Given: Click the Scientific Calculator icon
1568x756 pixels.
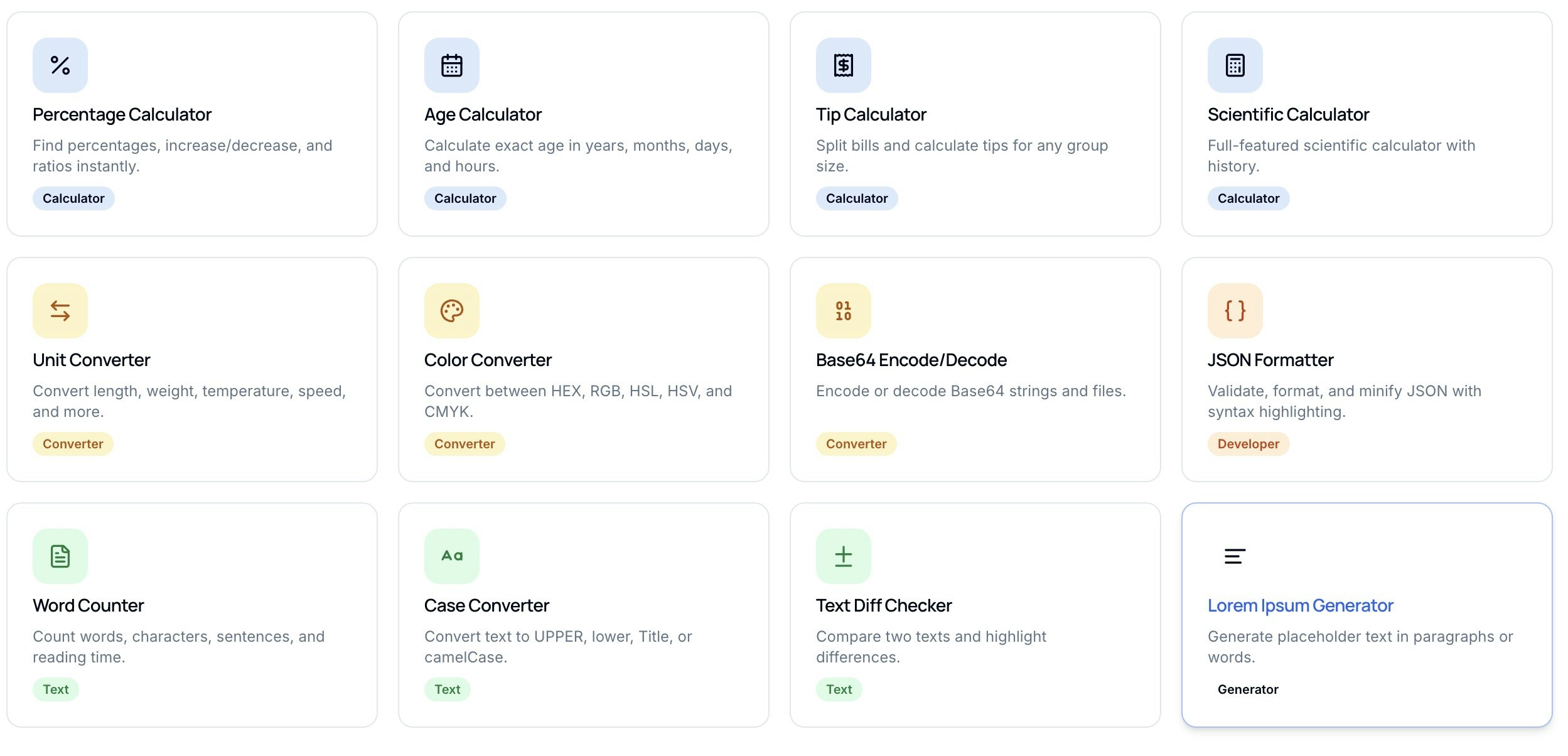Looking at the screenshot, I should click(x=1234, y=64).
